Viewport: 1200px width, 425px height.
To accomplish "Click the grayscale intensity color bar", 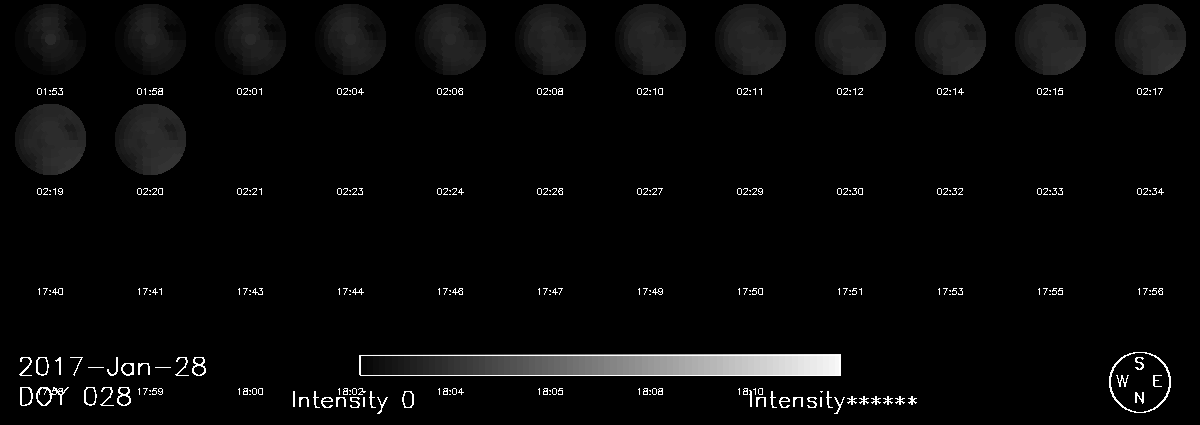I will click(600, 365).
